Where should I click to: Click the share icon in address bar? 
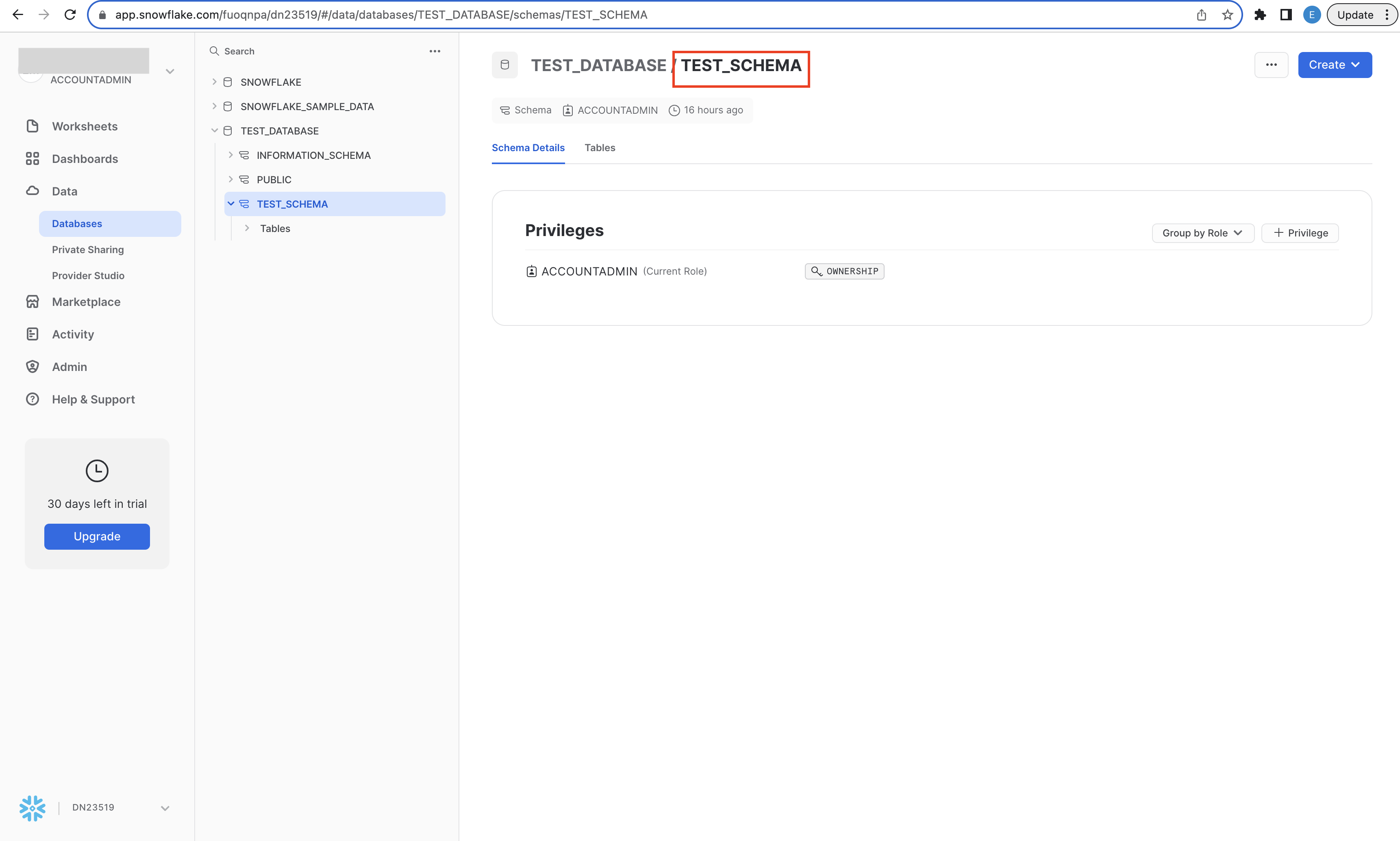[x=1201, y=15]
